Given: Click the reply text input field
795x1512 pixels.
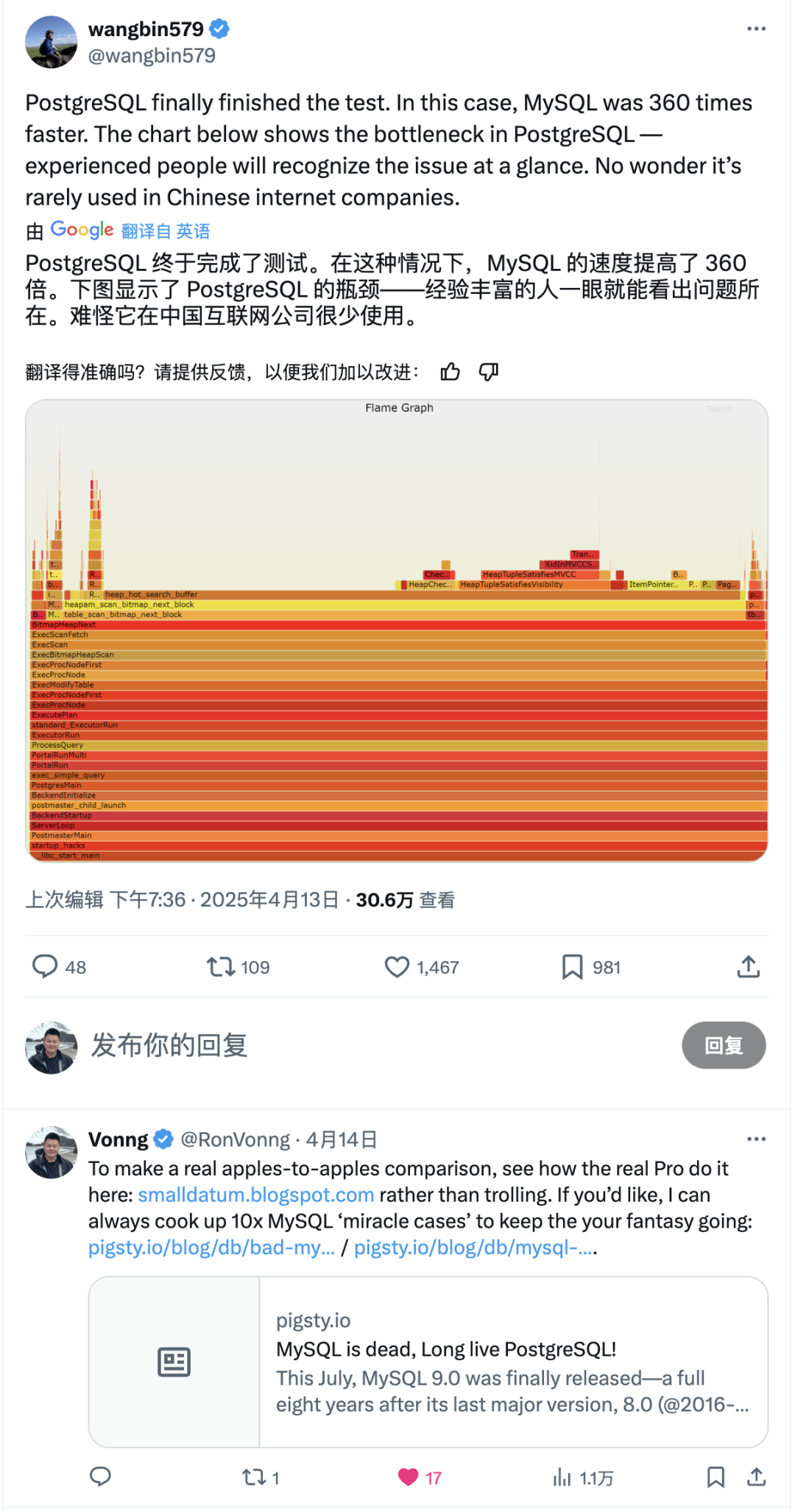Looking at the screenshot, I should (x=368, y=1045).
